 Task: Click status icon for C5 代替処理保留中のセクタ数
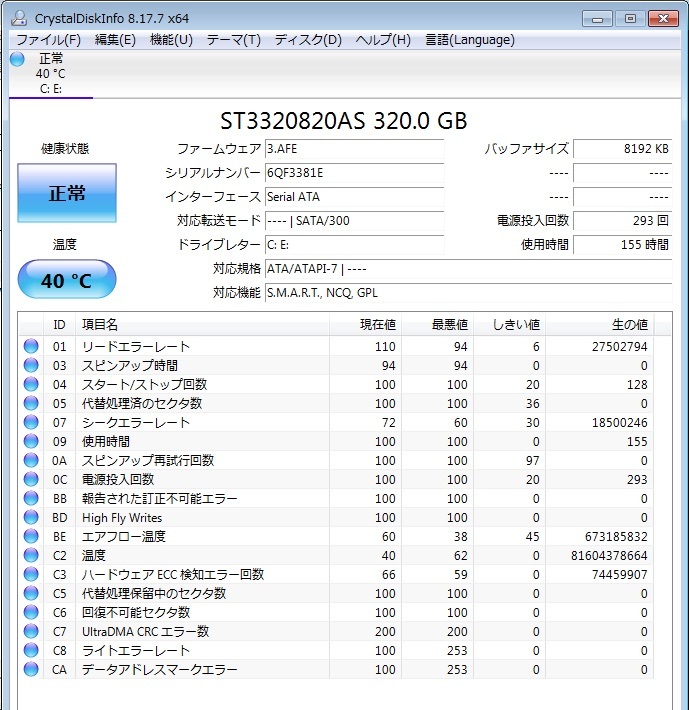click(x=31, y=593)
